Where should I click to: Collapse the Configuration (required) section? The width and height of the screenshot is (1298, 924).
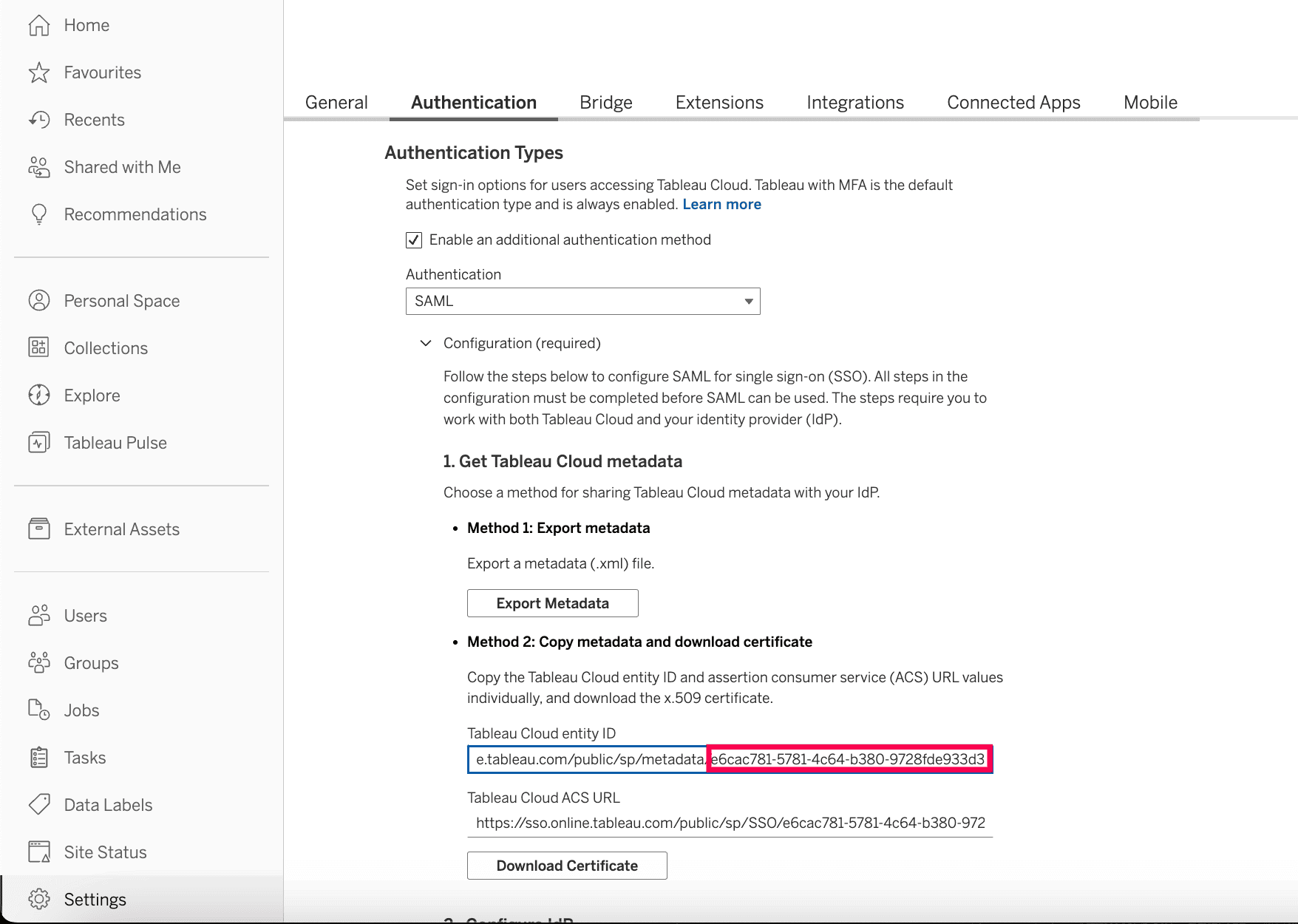425,343
